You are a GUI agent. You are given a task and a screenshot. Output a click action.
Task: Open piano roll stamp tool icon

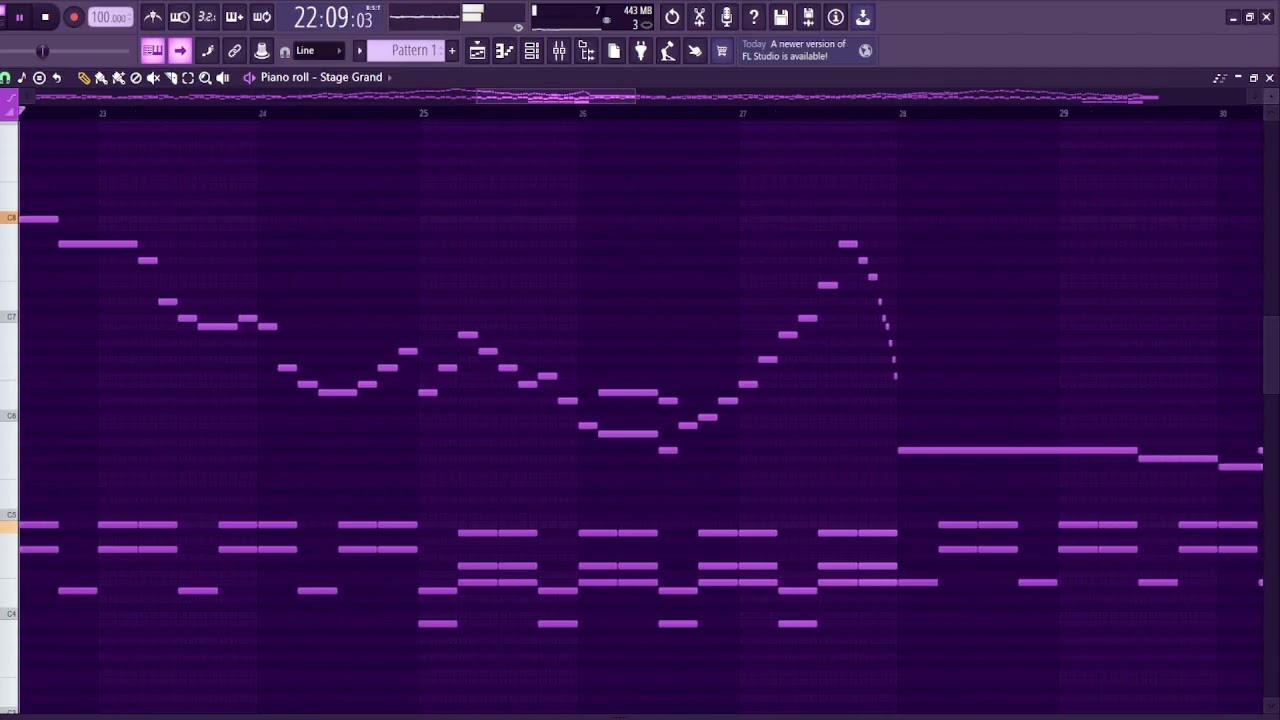click(39, 78)
